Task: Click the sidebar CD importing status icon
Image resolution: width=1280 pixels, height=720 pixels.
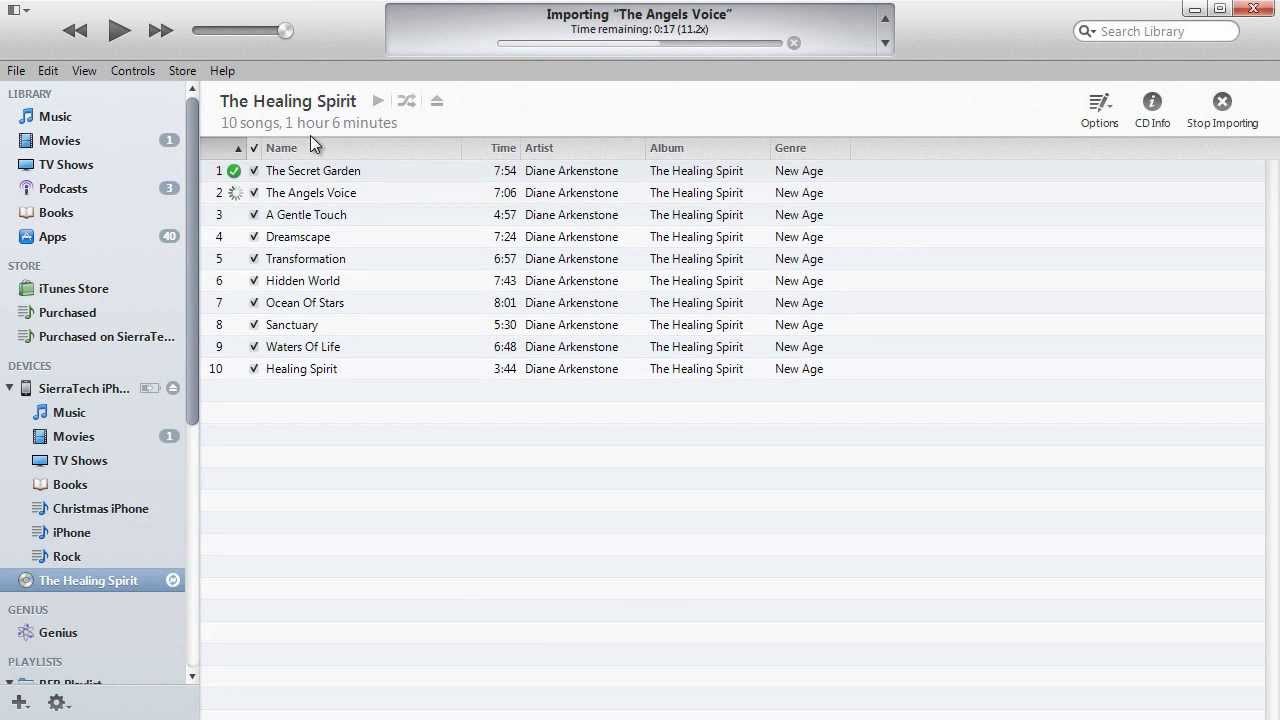Action: 173,580
